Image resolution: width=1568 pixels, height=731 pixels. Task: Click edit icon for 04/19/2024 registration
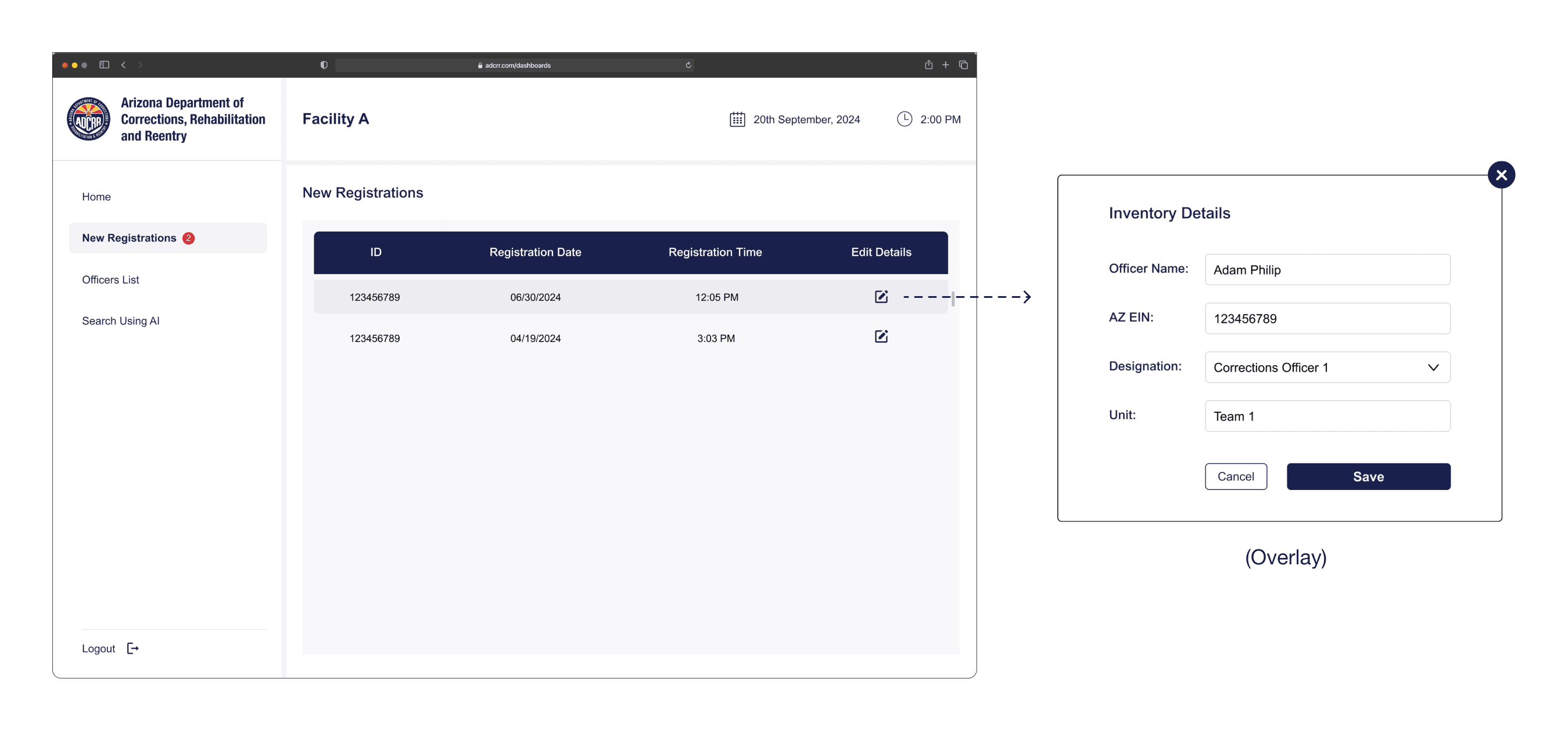[x=881, y=337]
